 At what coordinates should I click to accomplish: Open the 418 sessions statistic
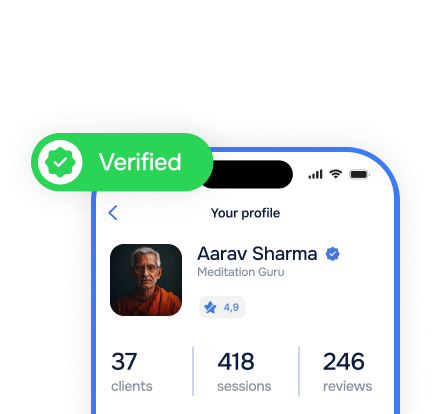(244, 371)
